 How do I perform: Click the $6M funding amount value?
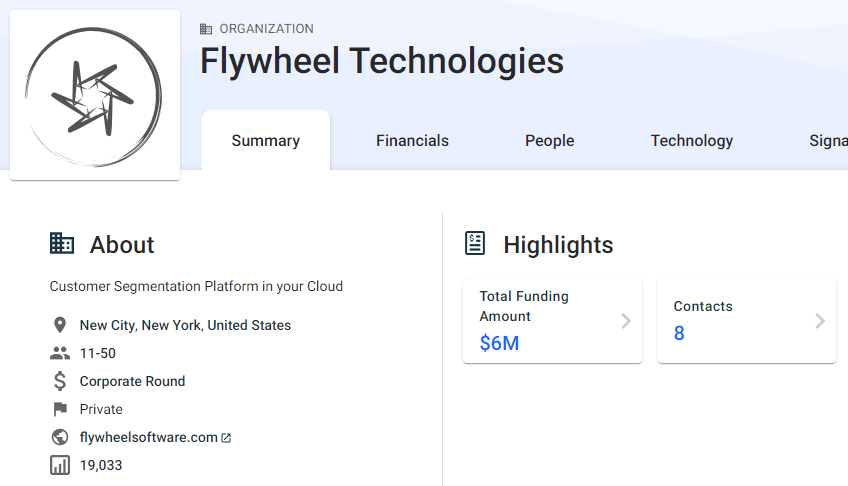[499, 344]
